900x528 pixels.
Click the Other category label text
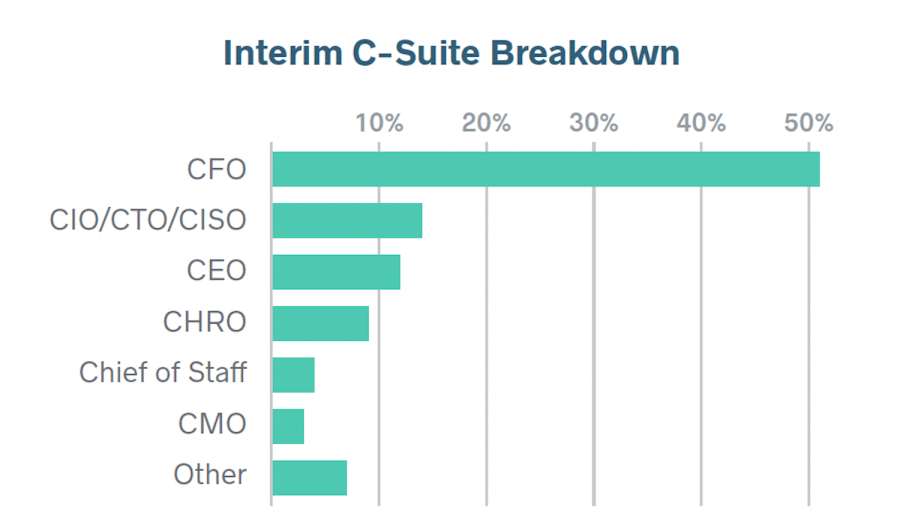coord(210,477)
